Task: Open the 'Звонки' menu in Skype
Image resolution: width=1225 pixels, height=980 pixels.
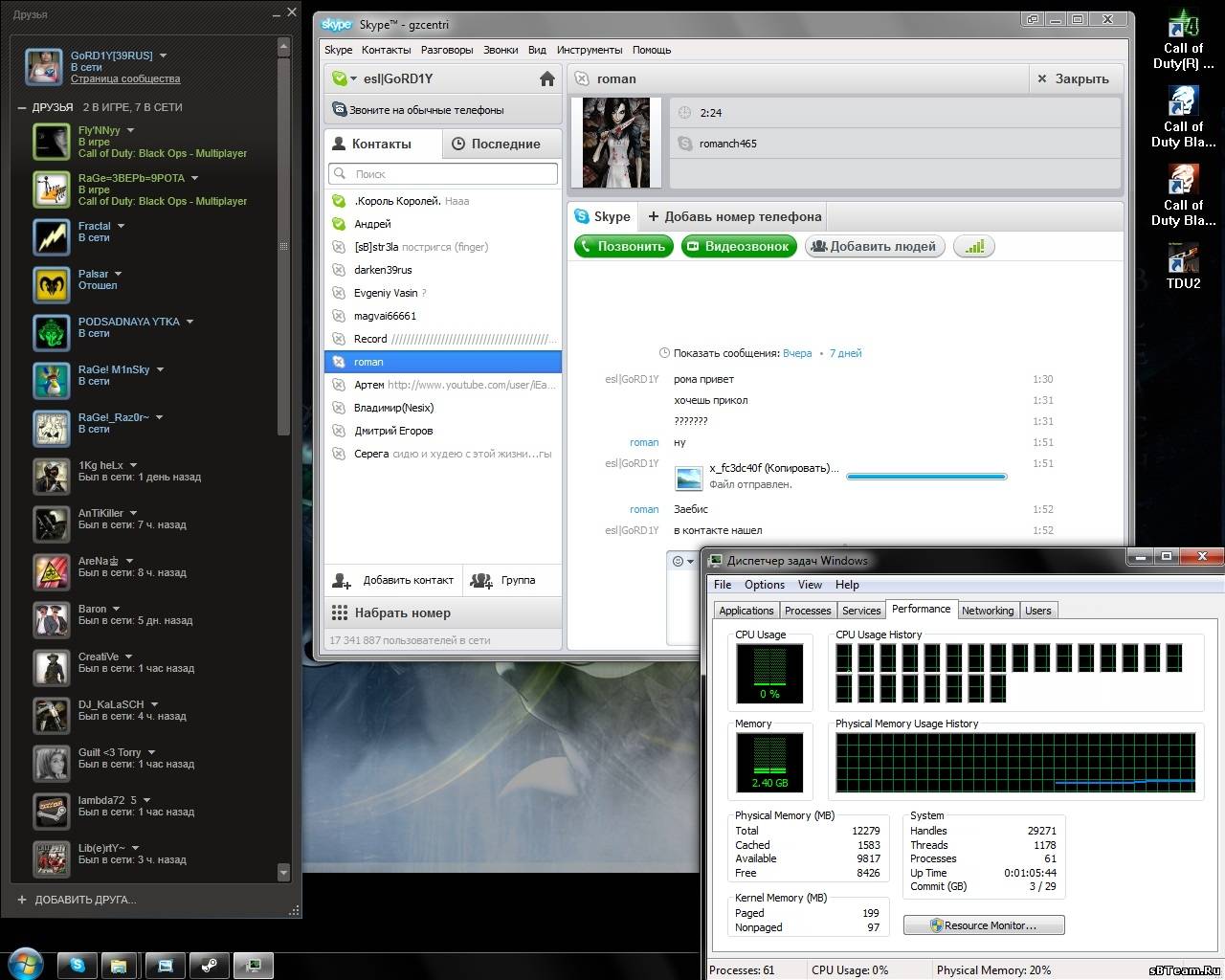Action: pos(501,50)
